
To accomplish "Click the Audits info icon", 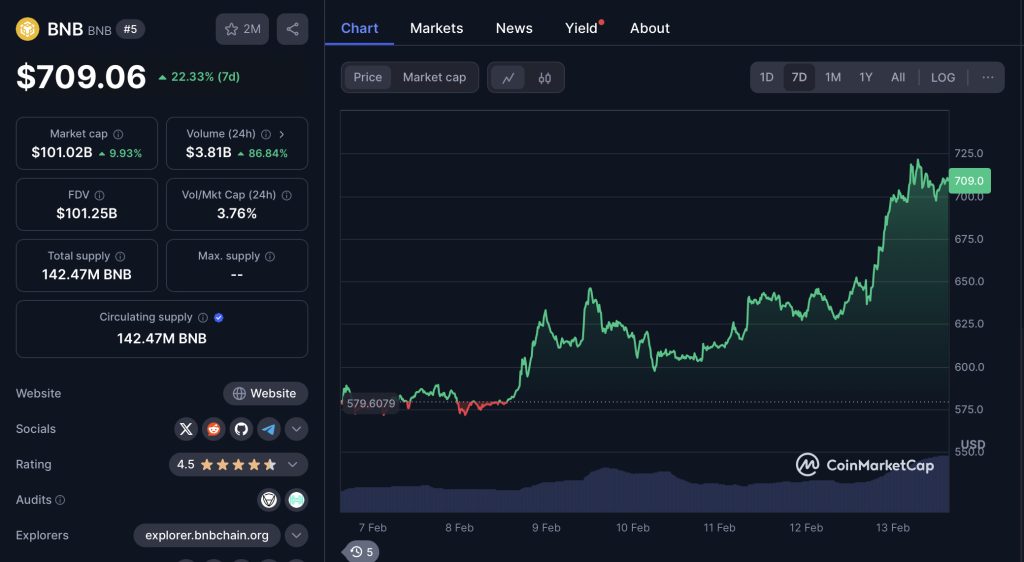I will coord(60,500).
